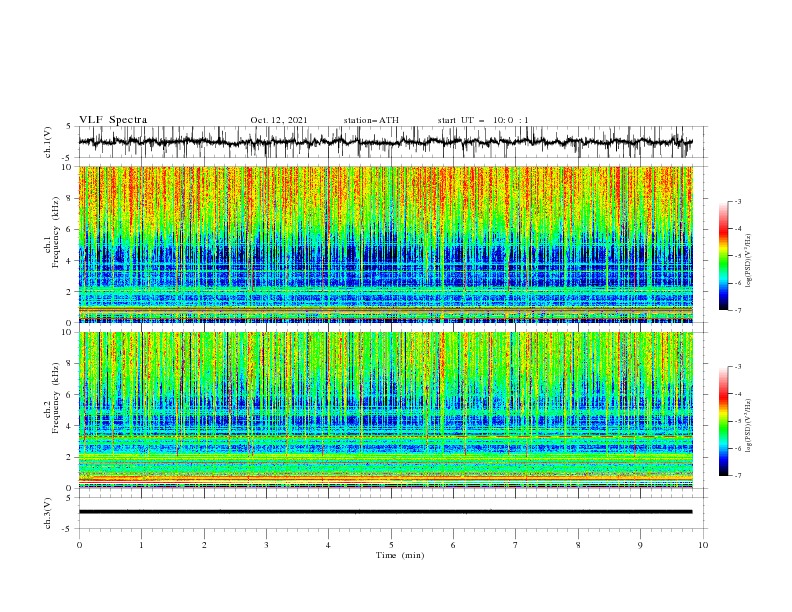Click the "-3" label on ch.1 colorbar
The height and width of the screenshot is (612, 792).
tap(738, 202)
